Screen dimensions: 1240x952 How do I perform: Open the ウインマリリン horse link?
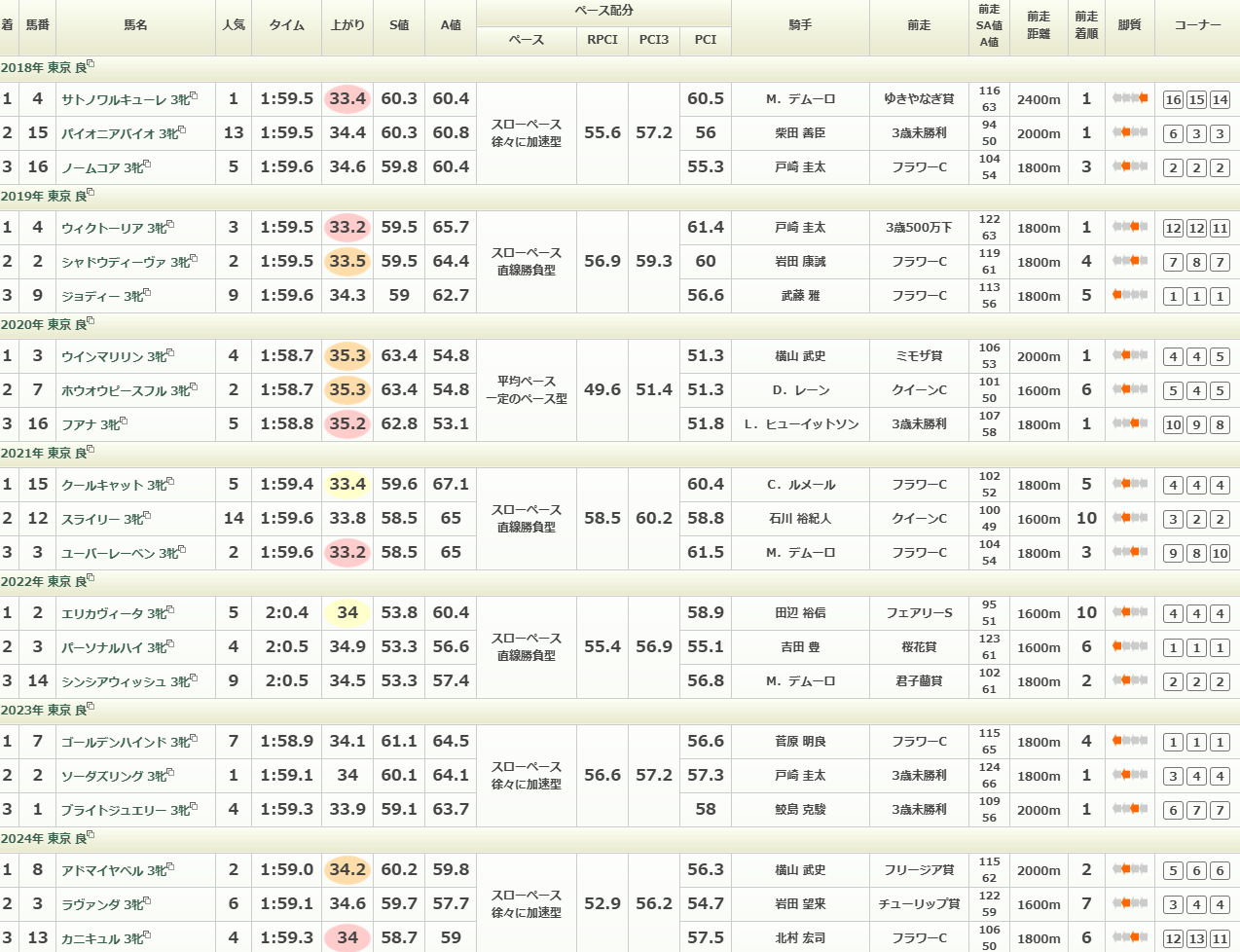(x=102, y=356)
